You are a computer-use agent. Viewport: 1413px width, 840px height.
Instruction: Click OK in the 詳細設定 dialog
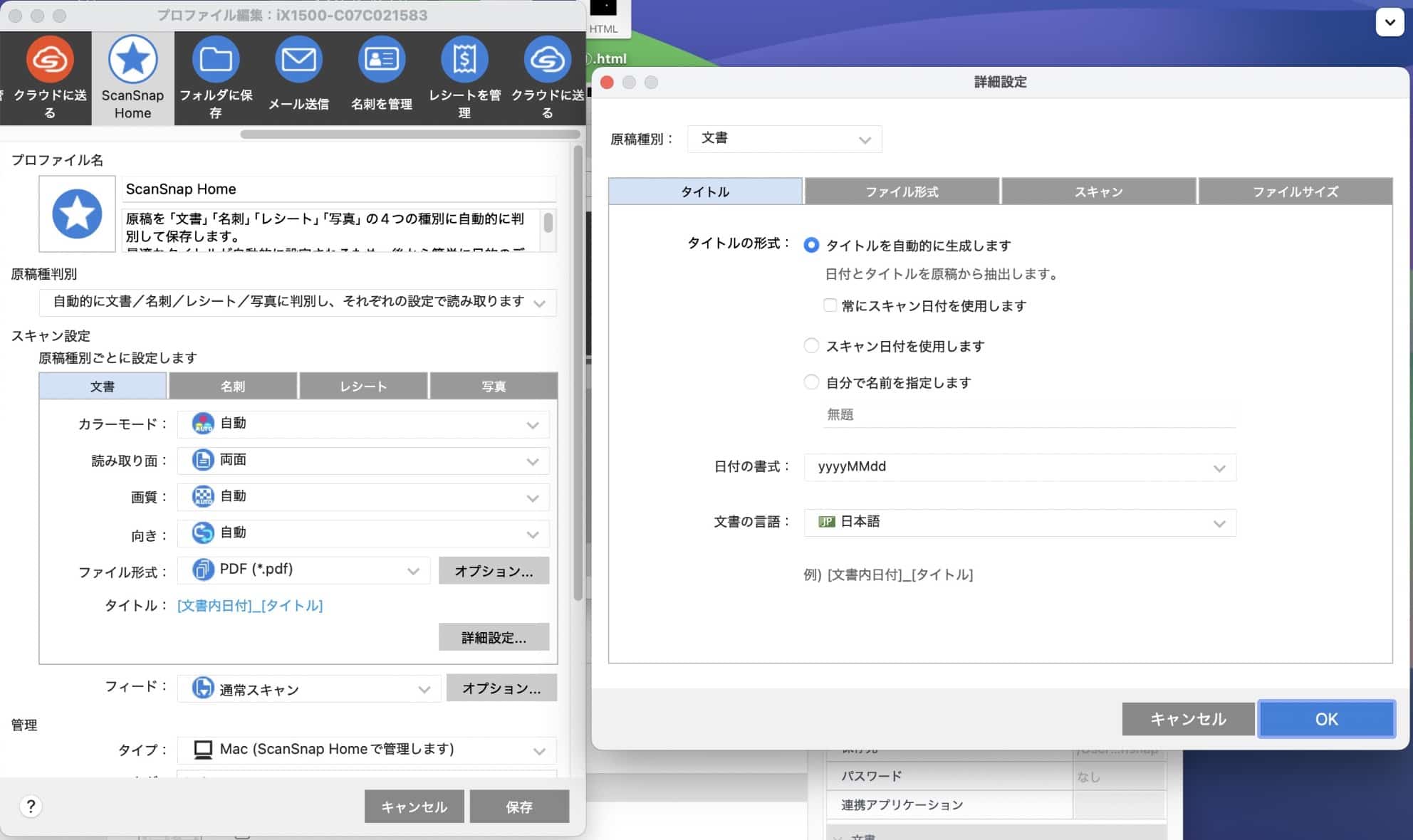1326,719
